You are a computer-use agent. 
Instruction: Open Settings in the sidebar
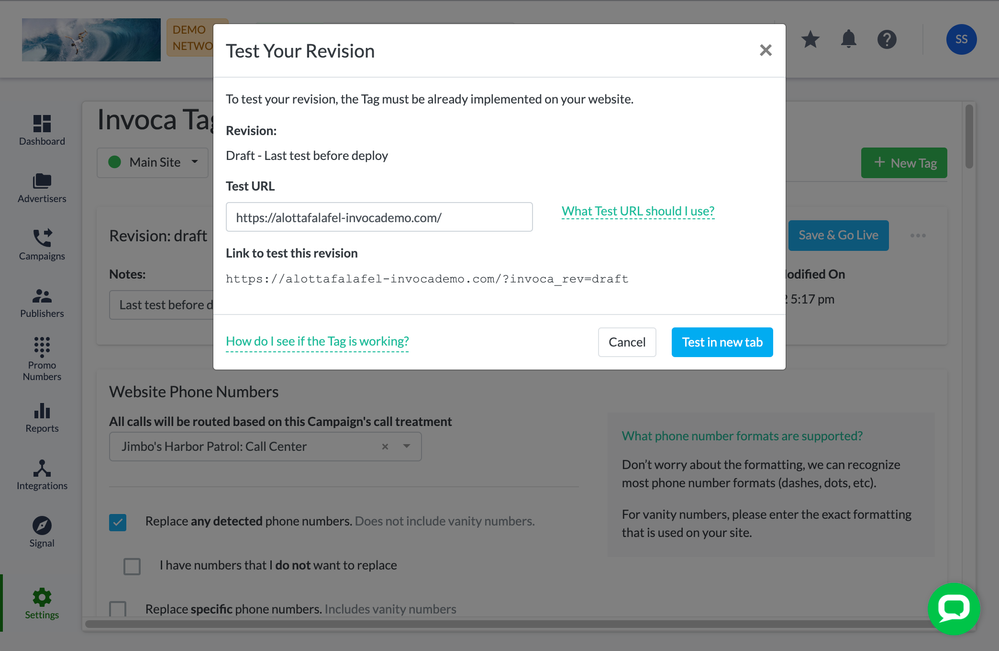pos(42,604)
